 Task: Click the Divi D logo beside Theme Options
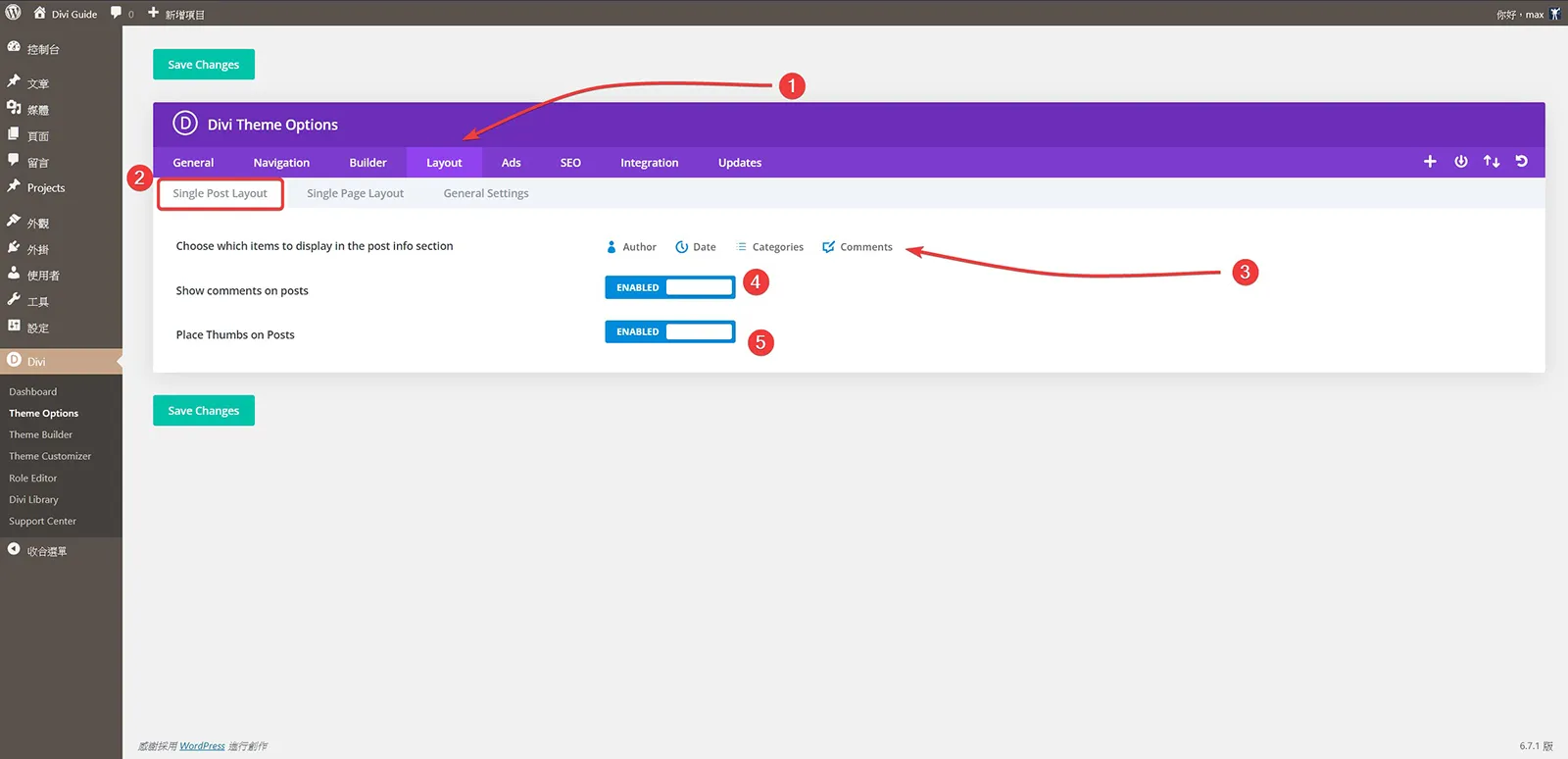(x=185, y=124)
